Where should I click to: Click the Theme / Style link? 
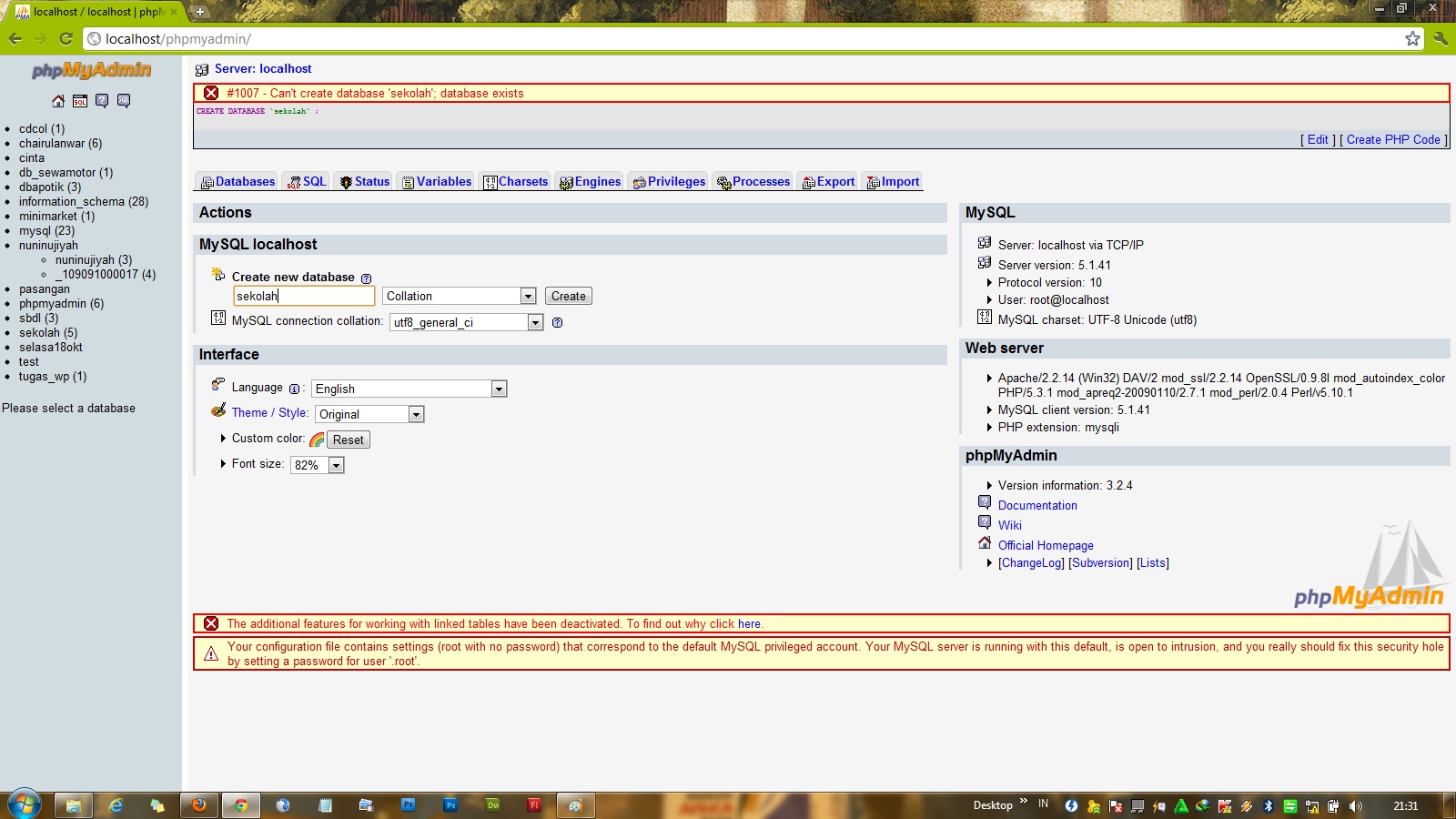269,413
